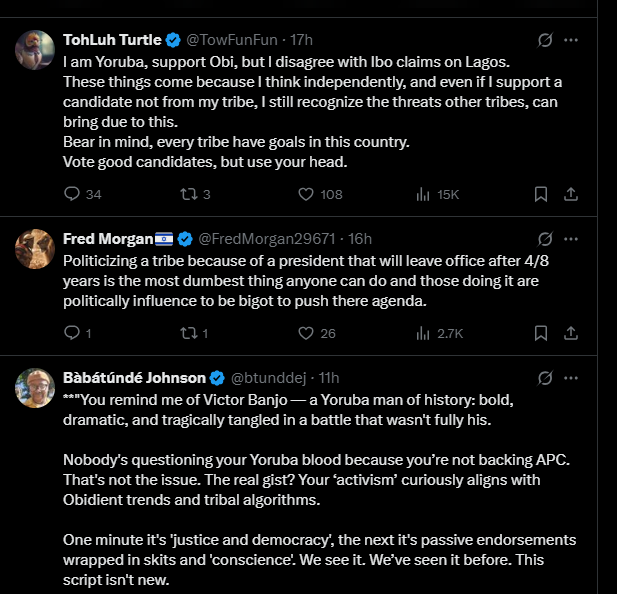Image resolution: width=617 pixels, height=594 pixels.
Task: Share TohLuh Turtle's post
Action: pos(571,194)
